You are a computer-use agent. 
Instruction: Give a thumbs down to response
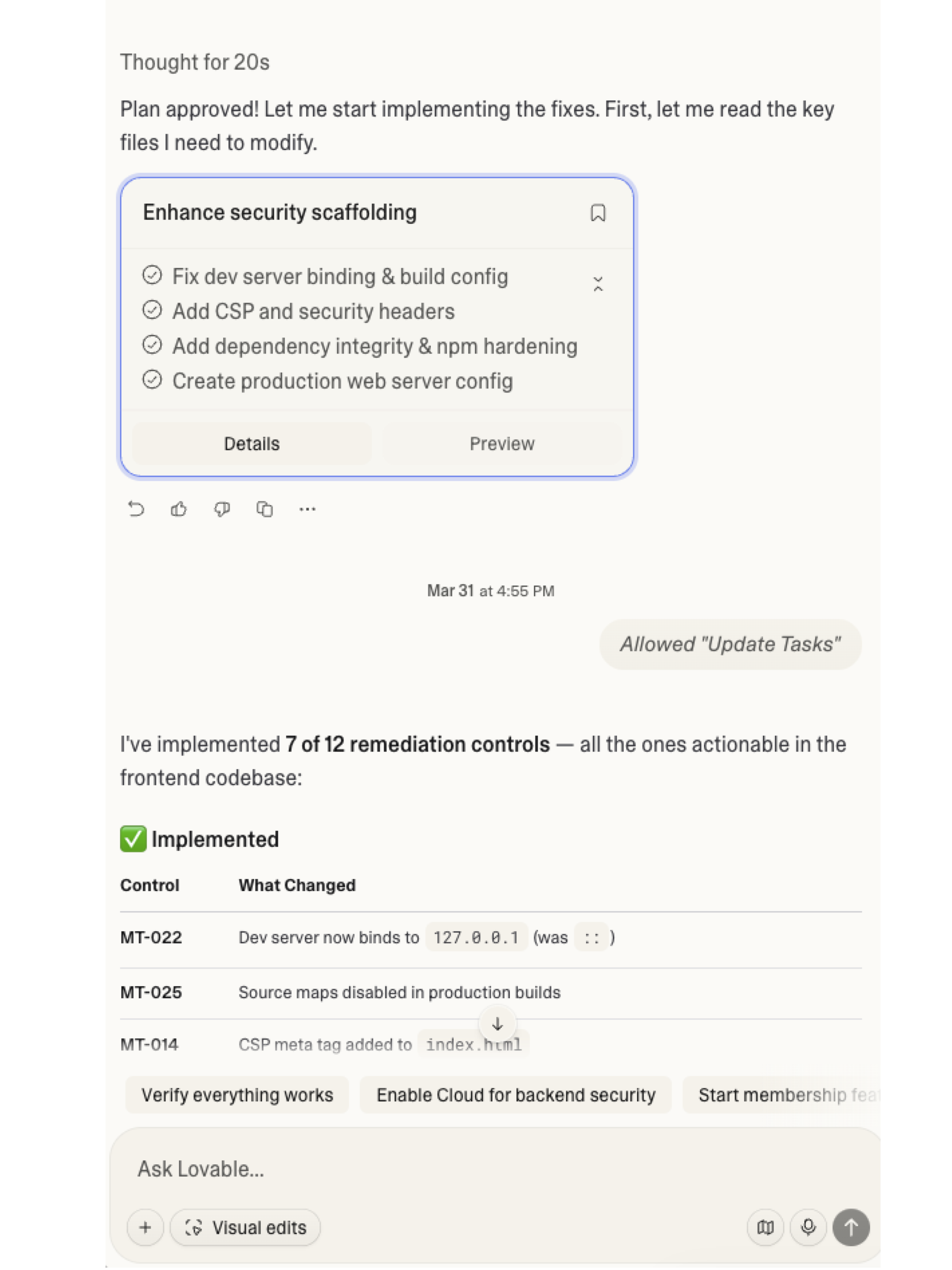tap(222, 508)
